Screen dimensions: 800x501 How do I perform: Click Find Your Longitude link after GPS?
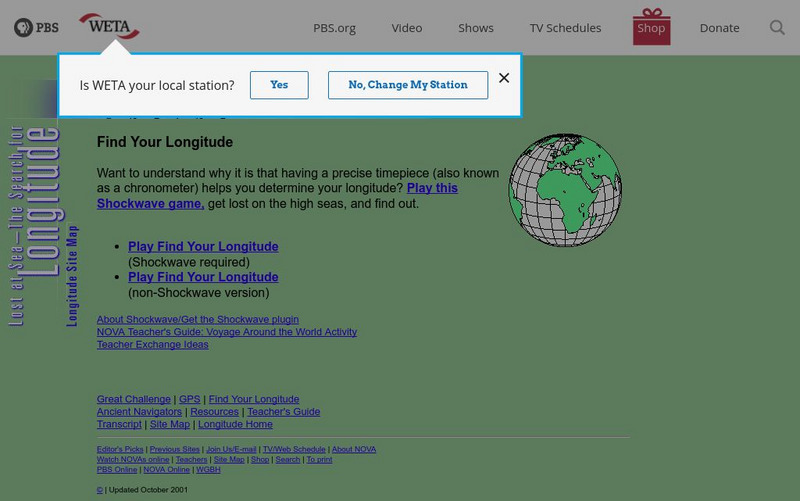pos(254,399)
